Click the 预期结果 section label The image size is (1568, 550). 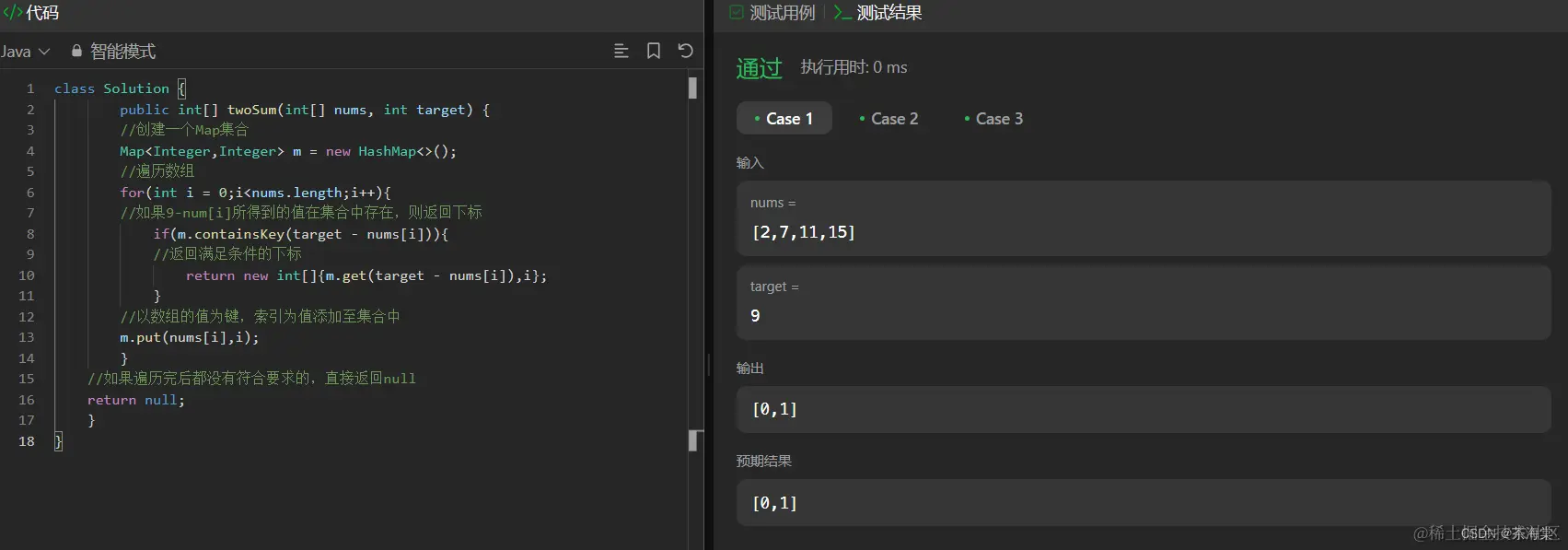(764, 461)
